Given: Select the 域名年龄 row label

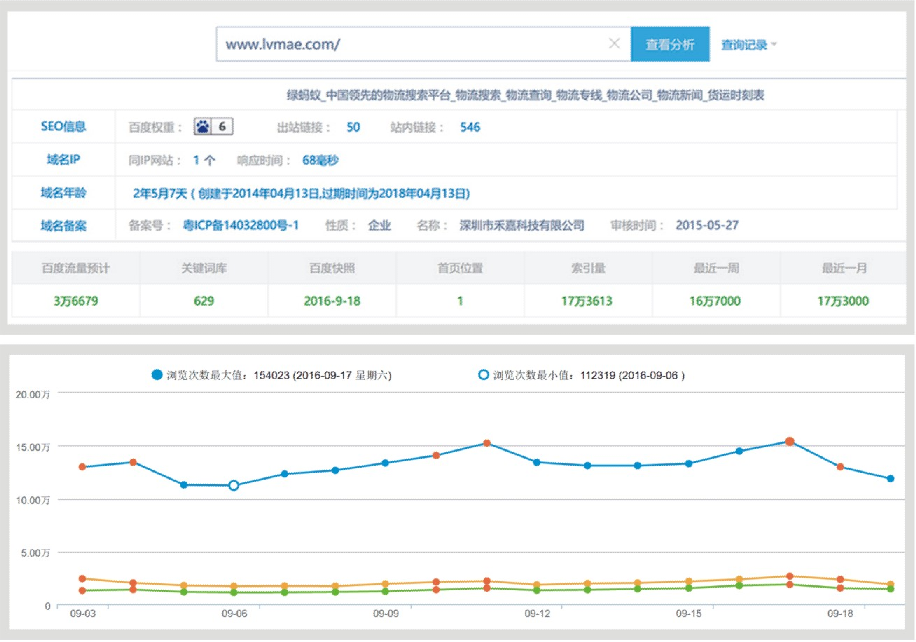Looking at the screenshot, I should pyautogui.click(x=63, y=193).
